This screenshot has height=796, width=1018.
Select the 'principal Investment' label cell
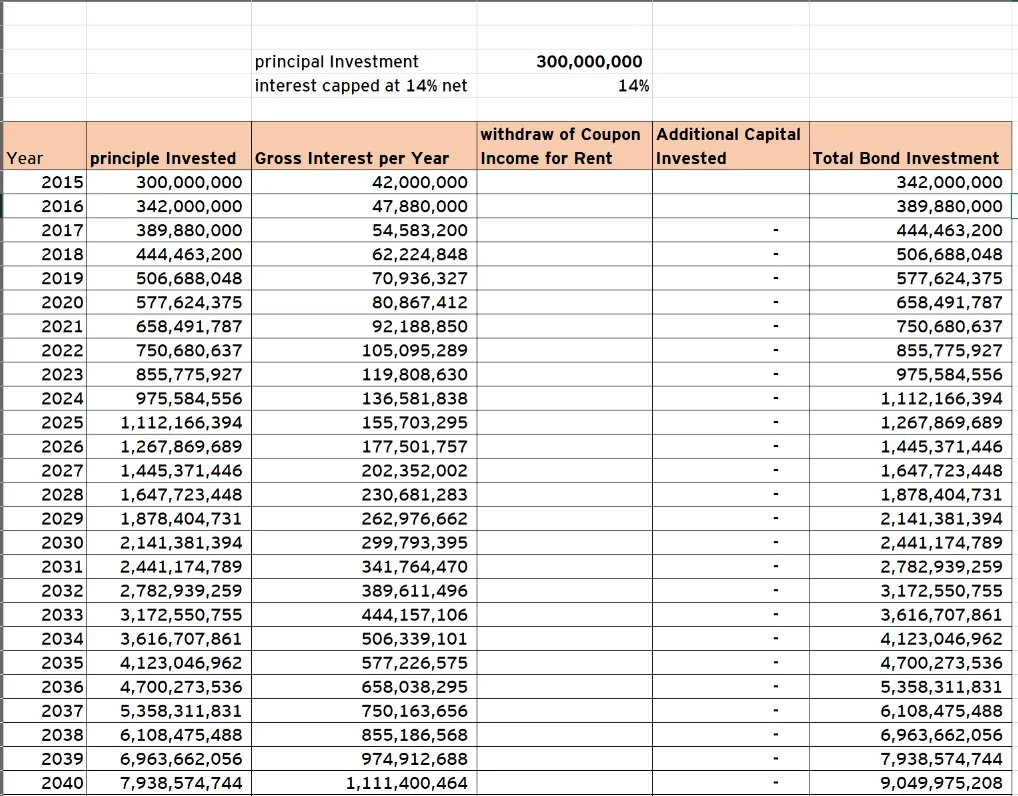tap(364, 62)
